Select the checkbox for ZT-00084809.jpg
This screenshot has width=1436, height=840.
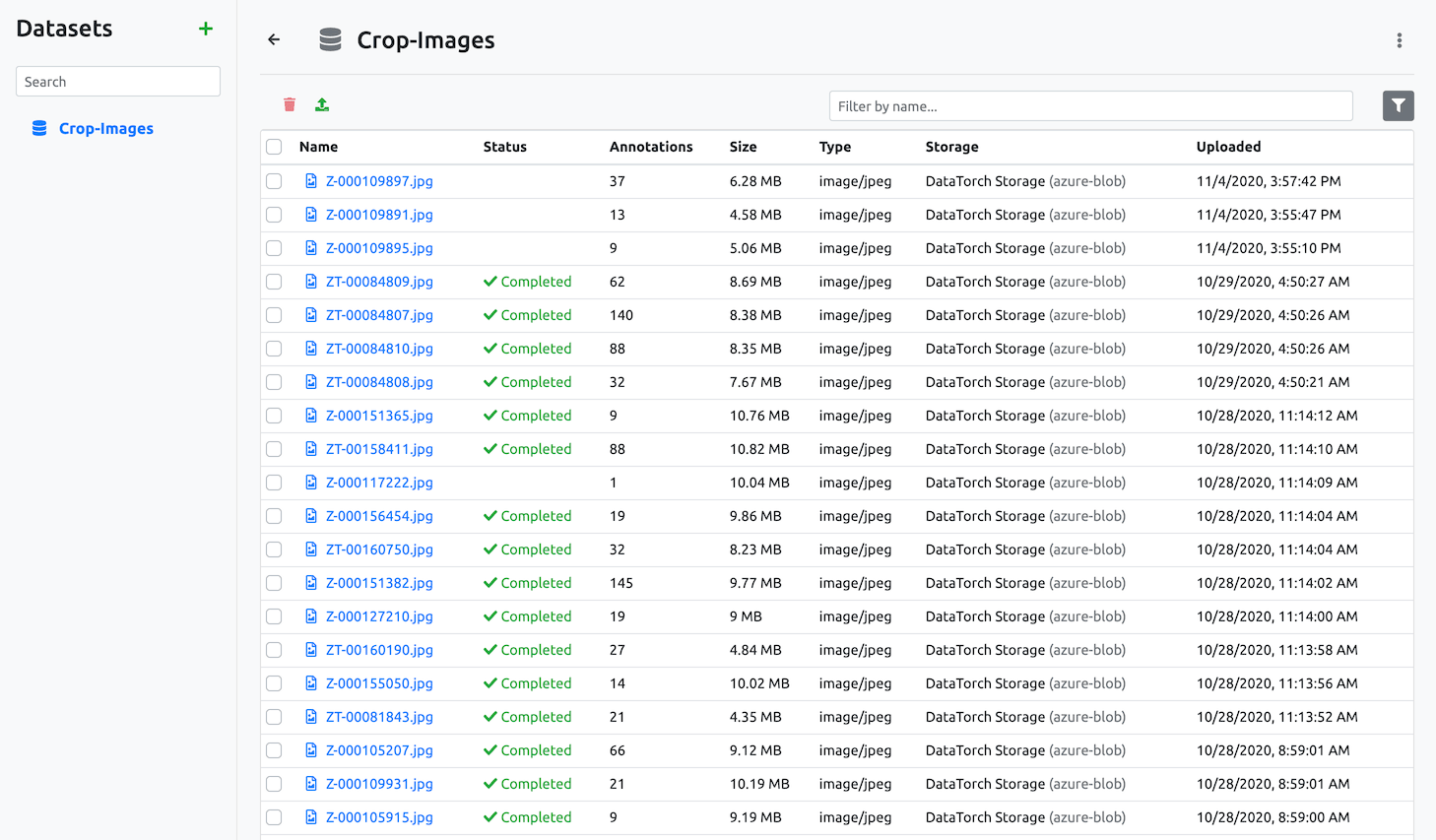(x=273, y=282)
